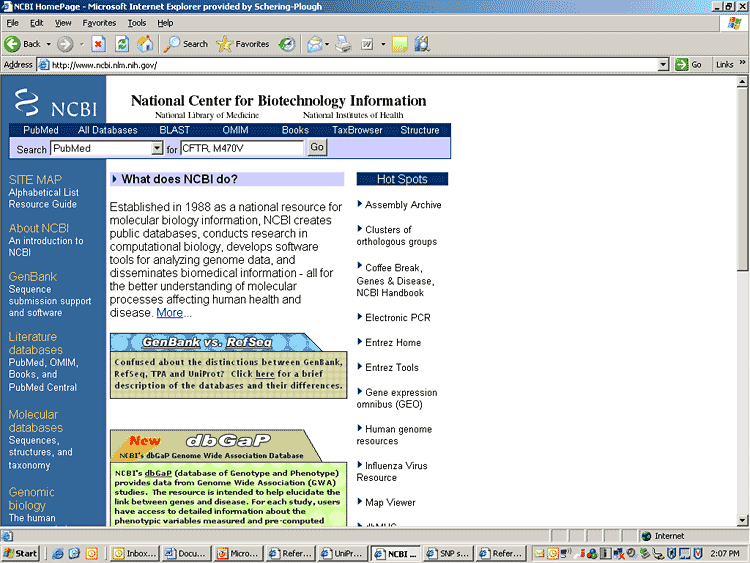This screenshot has width=750, height=563.
Task: Expand the 'What does NCBI do?' triangle
Action: pyautogui.click(x=114, y=179)
